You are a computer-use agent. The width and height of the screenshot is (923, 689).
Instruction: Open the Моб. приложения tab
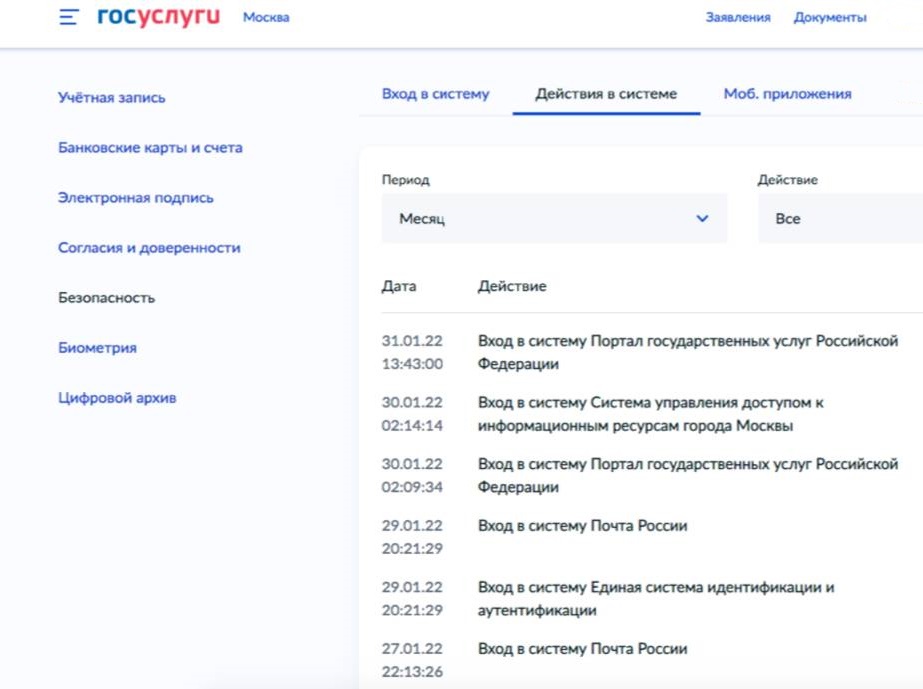pyautogui.click(x=788, y=94)
